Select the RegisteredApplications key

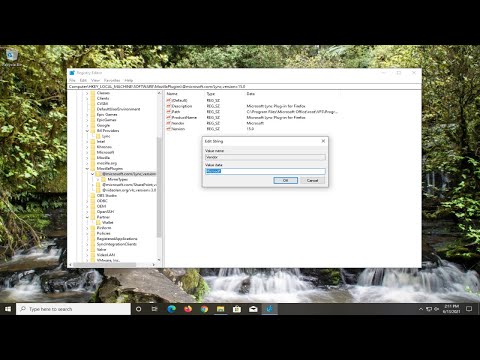coord(117,239)
